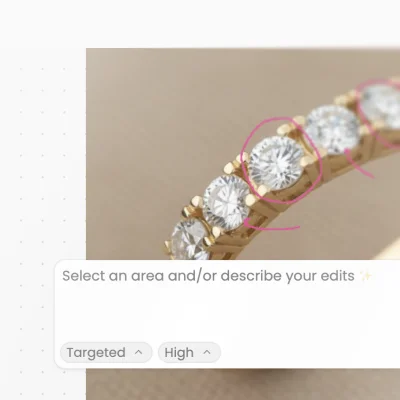Open the Targeted mode dropdown

coord(106,352)
